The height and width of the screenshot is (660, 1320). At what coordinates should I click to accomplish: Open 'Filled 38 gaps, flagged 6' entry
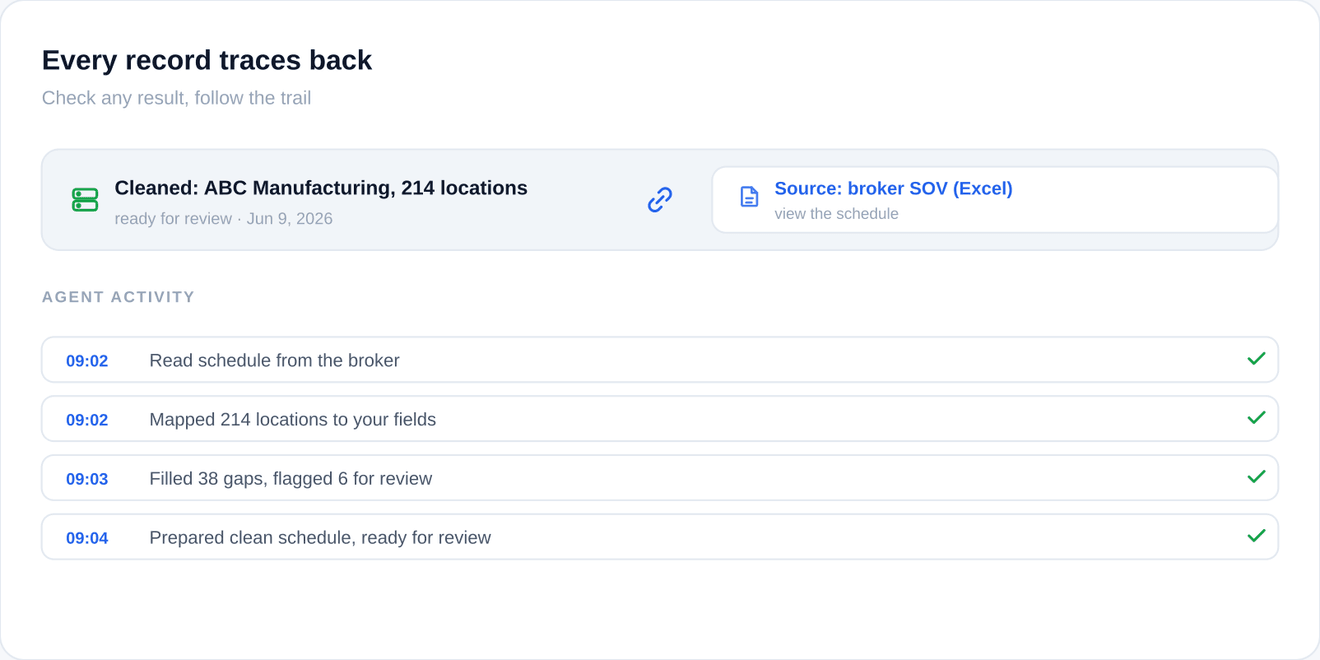tap(660, 478)
